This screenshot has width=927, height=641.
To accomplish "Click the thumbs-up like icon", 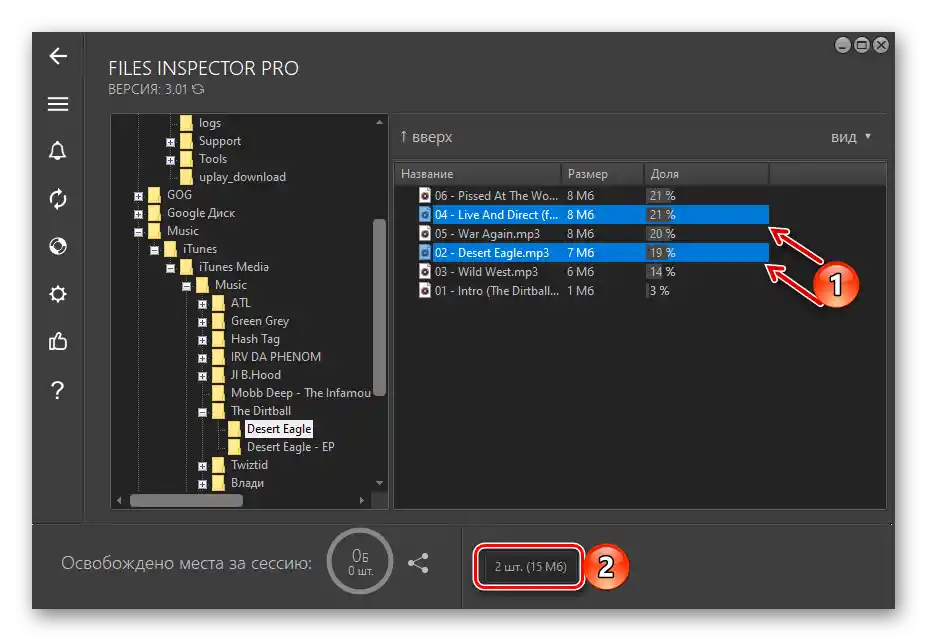I will pos(58,341).
